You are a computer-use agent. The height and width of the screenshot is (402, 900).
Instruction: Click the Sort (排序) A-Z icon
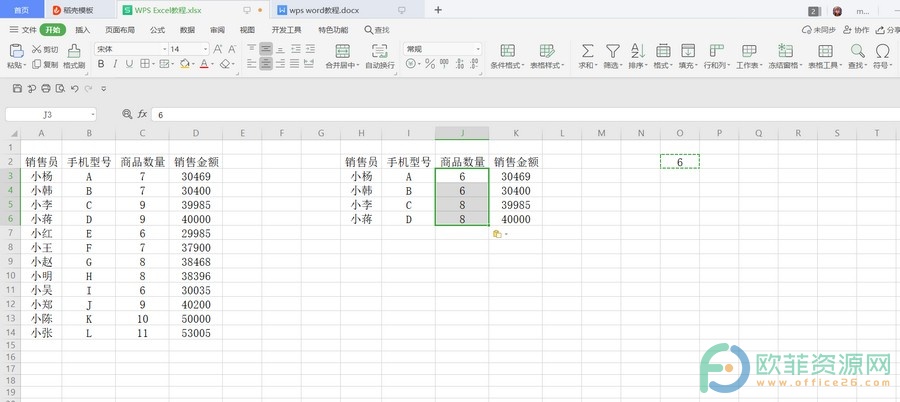[638, 51]
